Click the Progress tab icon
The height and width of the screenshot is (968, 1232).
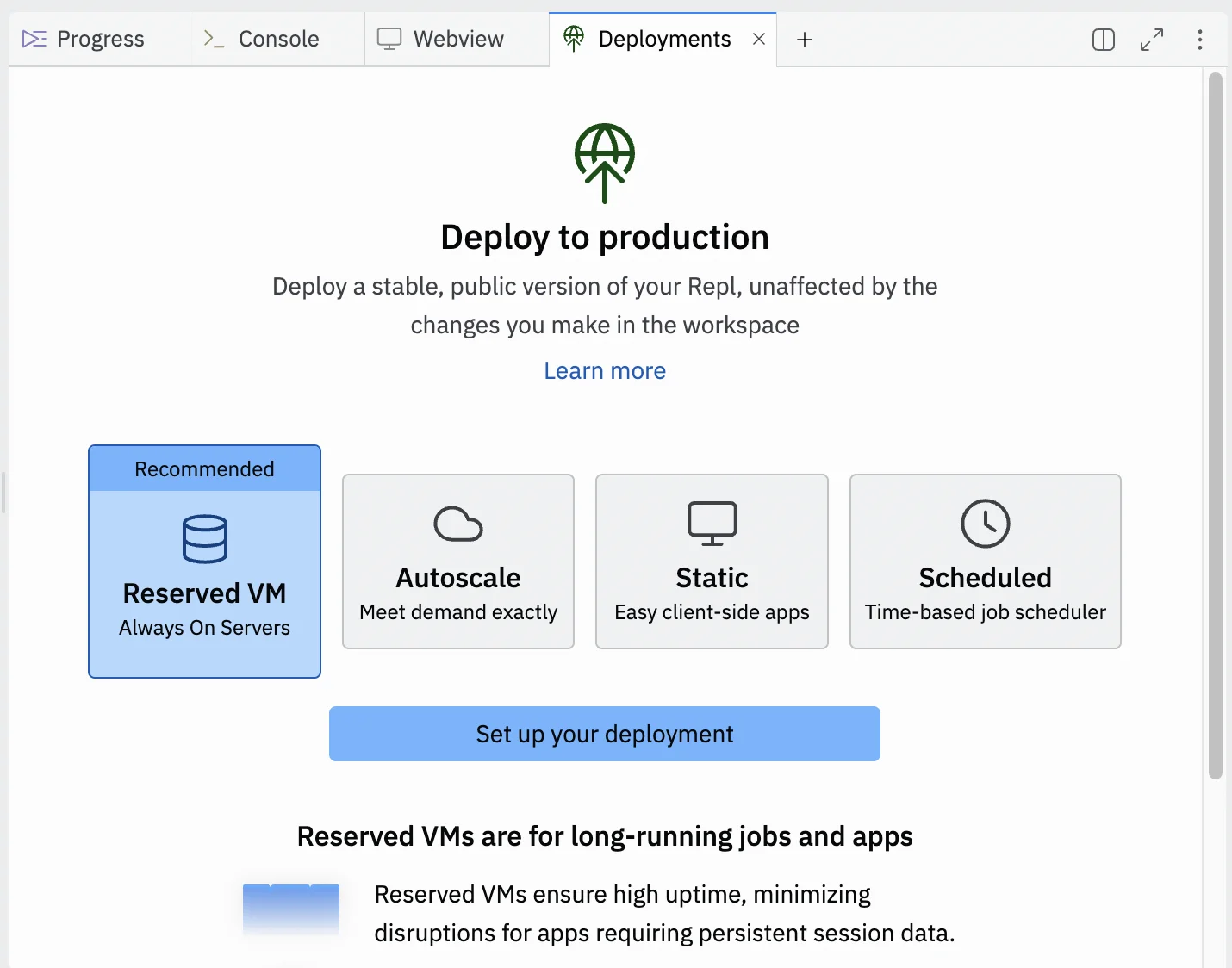click(x=34, y=39)
